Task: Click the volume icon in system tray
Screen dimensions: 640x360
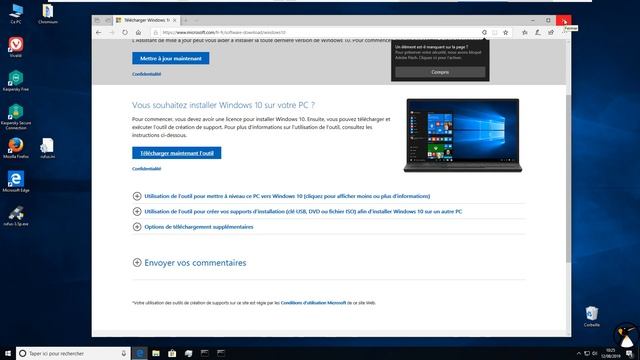Action: tap(595, 353)
